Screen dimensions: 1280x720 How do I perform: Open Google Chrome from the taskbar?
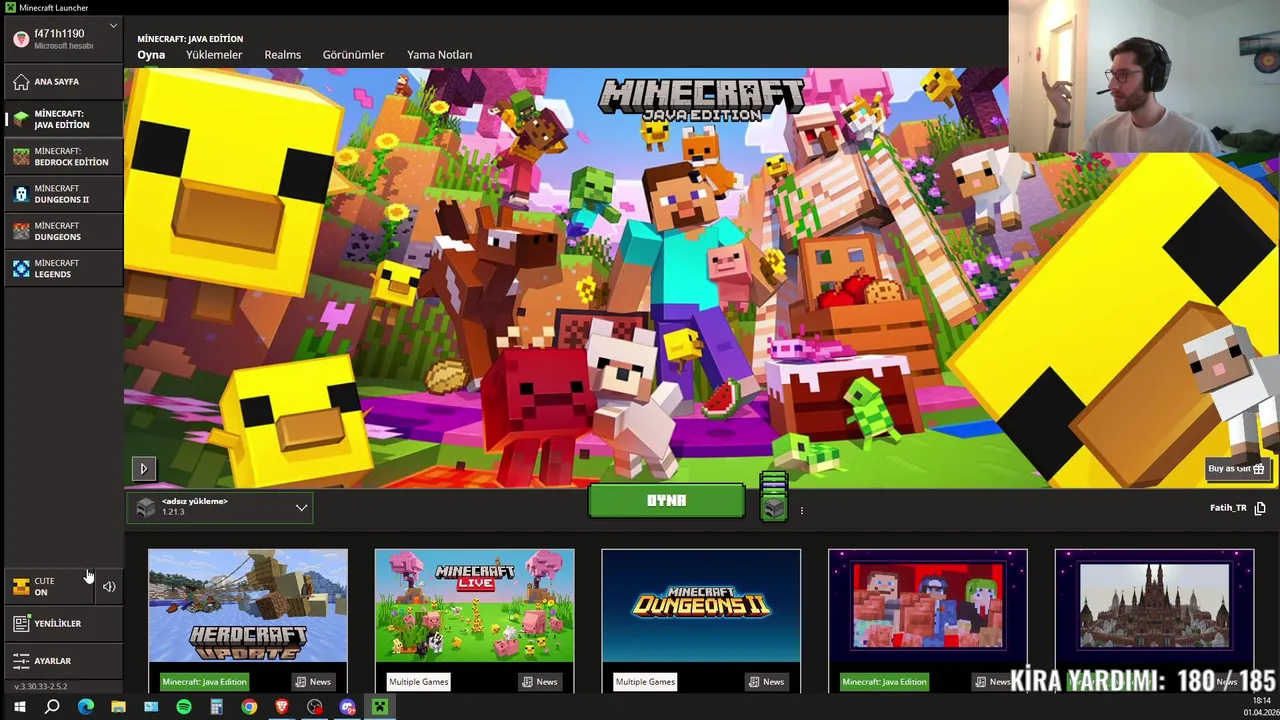249,707
